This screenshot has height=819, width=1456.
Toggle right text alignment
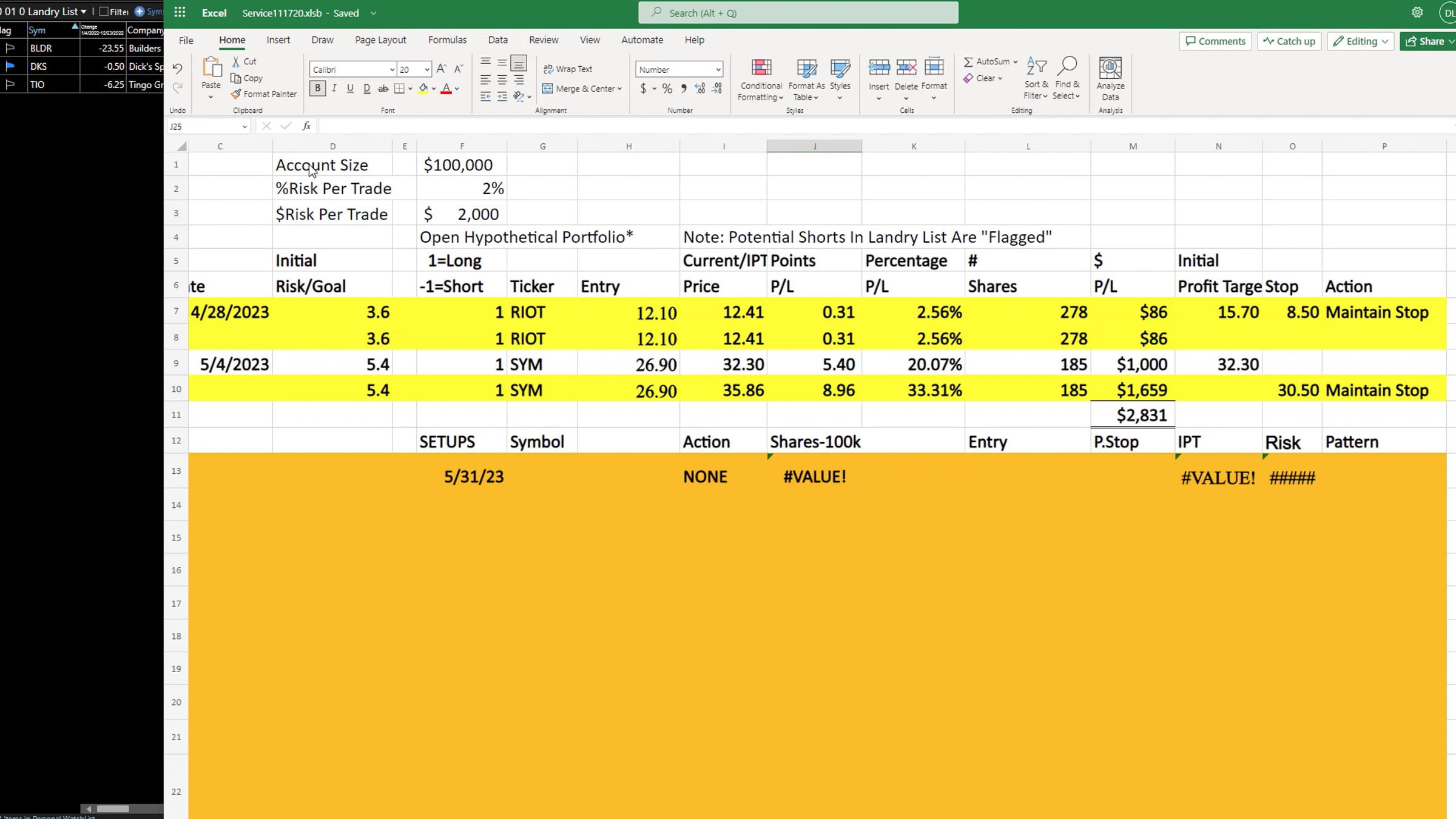pyautogui.click(x=519, y=79)
